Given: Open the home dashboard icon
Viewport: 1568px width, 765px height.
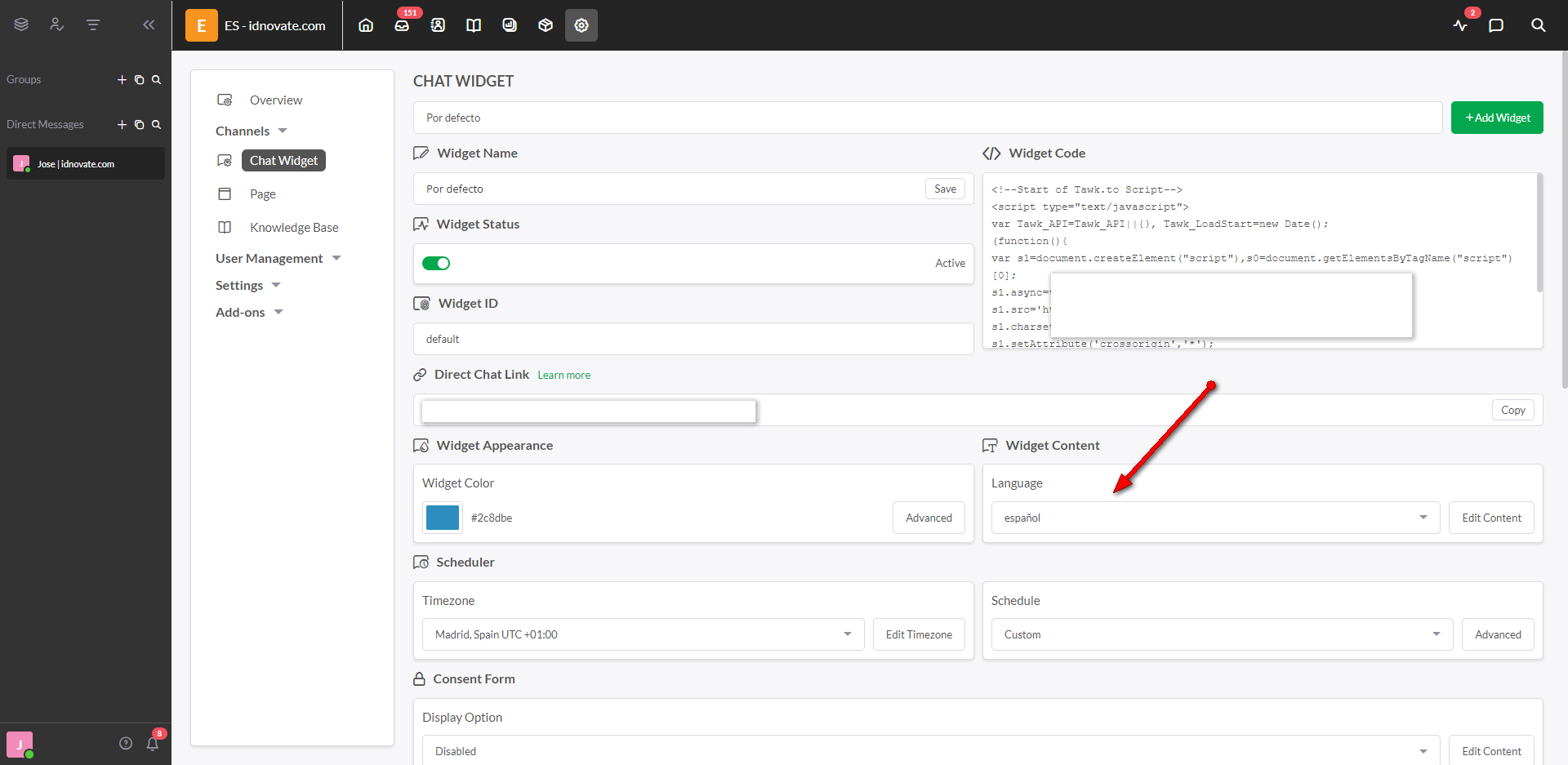Looking at the screenshot, I should (x=366, y=25).
